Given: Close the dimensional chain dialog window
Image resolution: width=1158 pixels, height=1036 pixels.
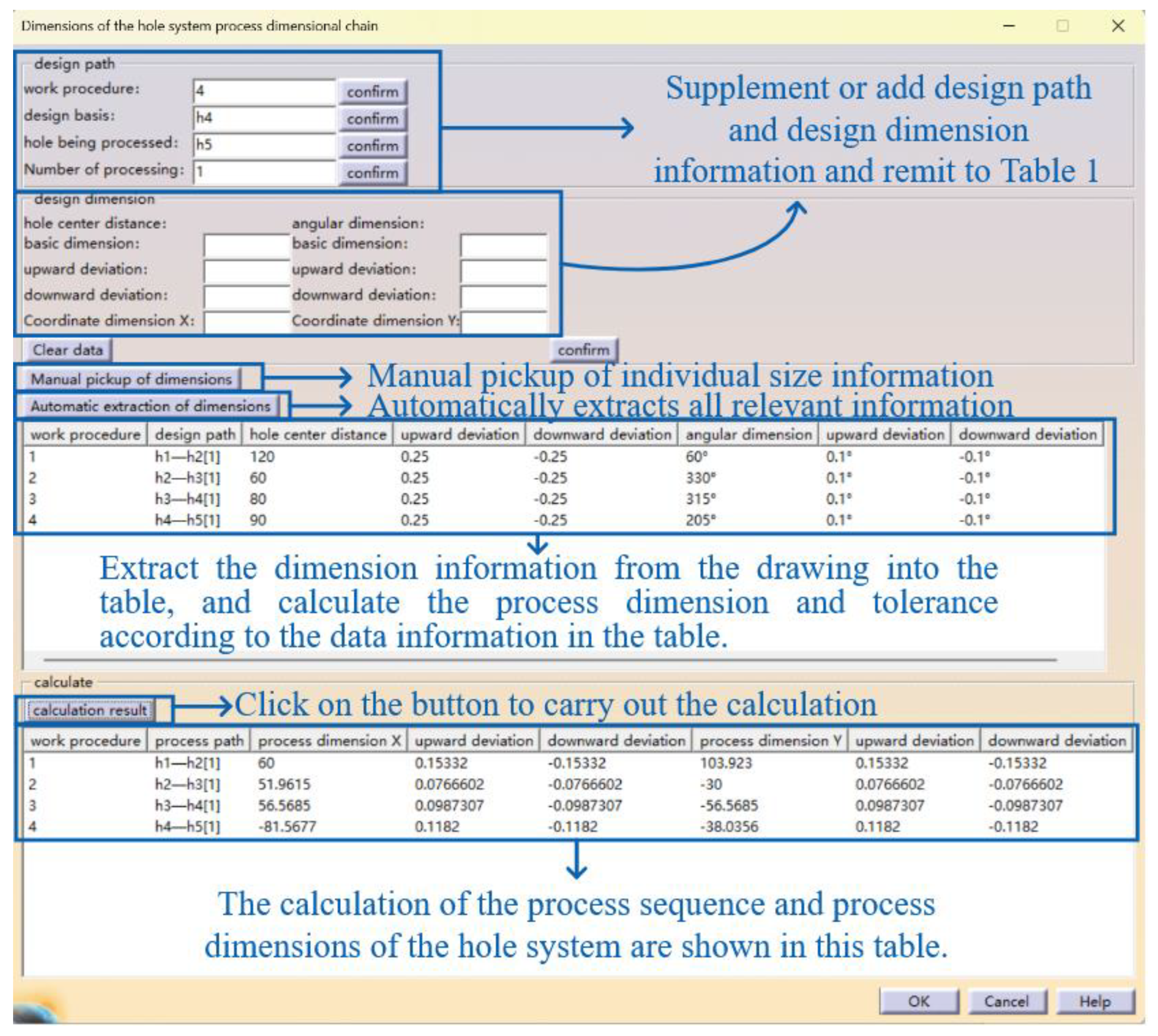Looking at the screenshot, I should [x=1118, y=26].
